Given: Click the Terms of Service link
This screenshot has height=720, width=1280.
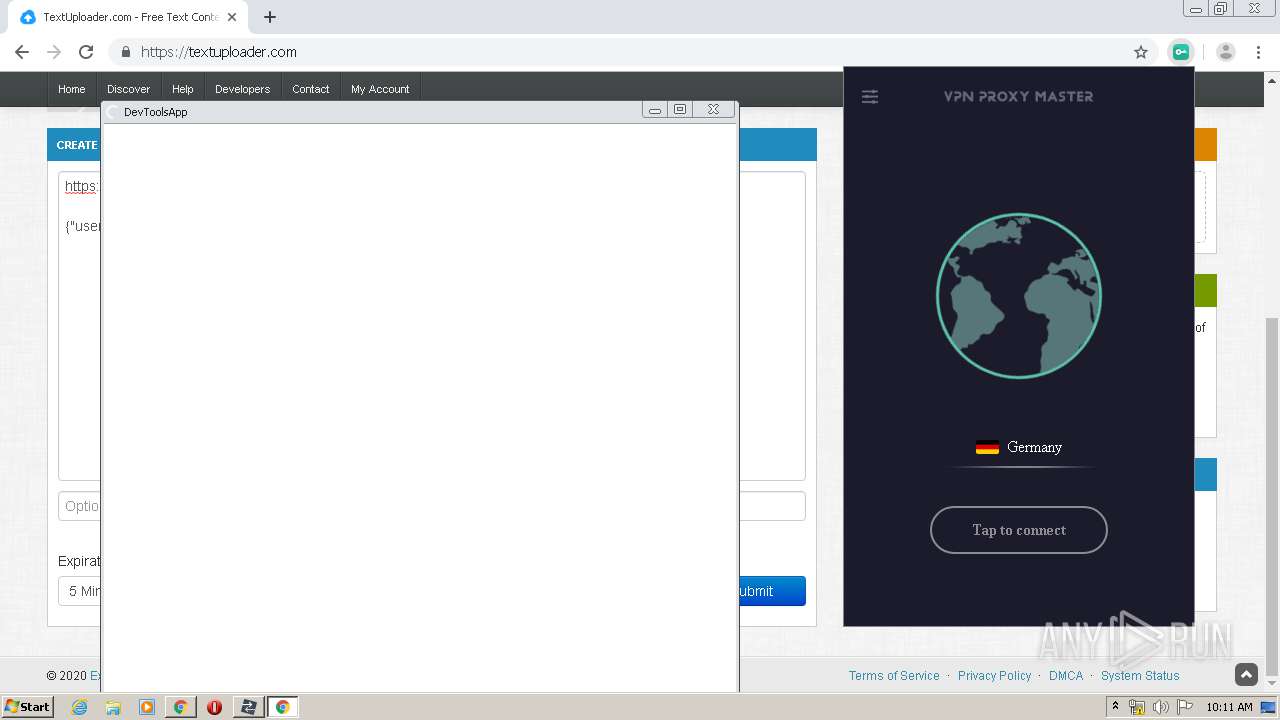Looking at the screenshot, I should click(x=894, y=676).
